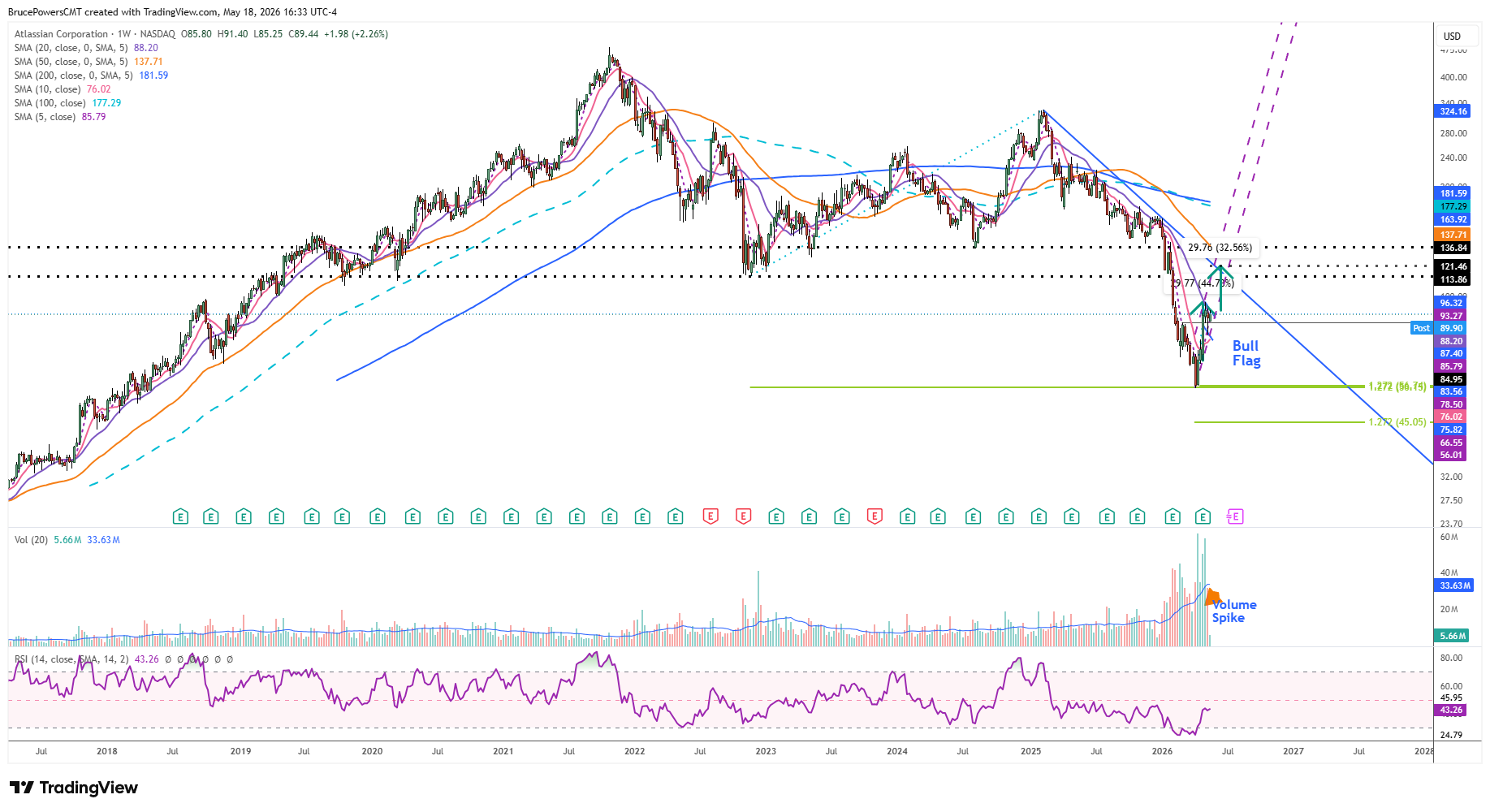Click the Vol (20) indicator legend

coord(67,540)
